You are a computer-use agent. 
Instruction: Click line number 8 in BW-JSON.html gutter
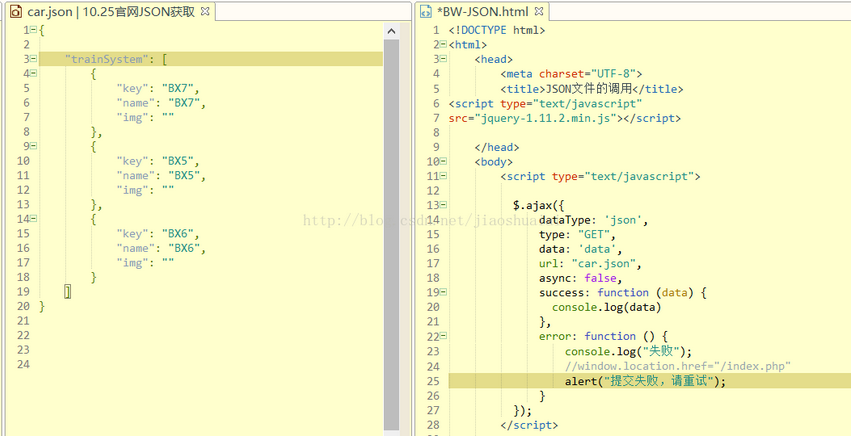436,132
